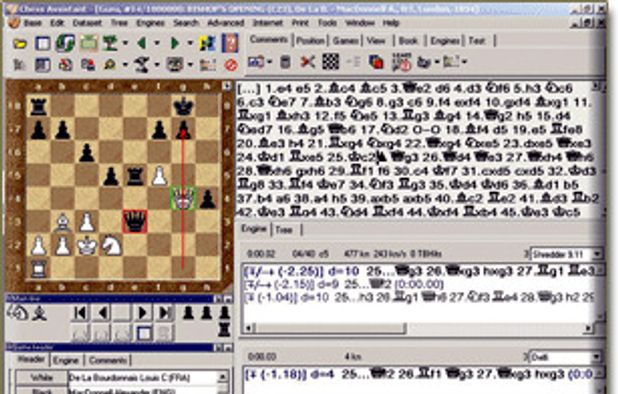Image resolution: width=618 pixels, height=394 pixels.
Task: Switch to the Test toolbar tab
Action: [477, 41]
